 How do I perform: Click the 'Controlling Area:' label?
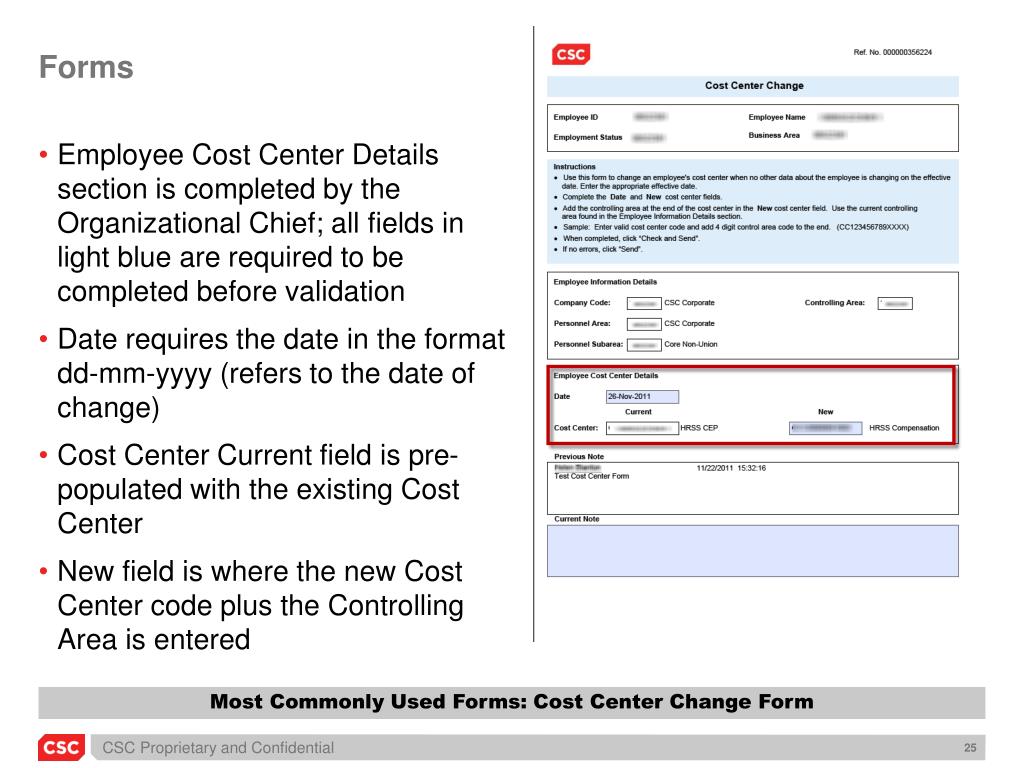pyautogui.click(x=835, y=303)
